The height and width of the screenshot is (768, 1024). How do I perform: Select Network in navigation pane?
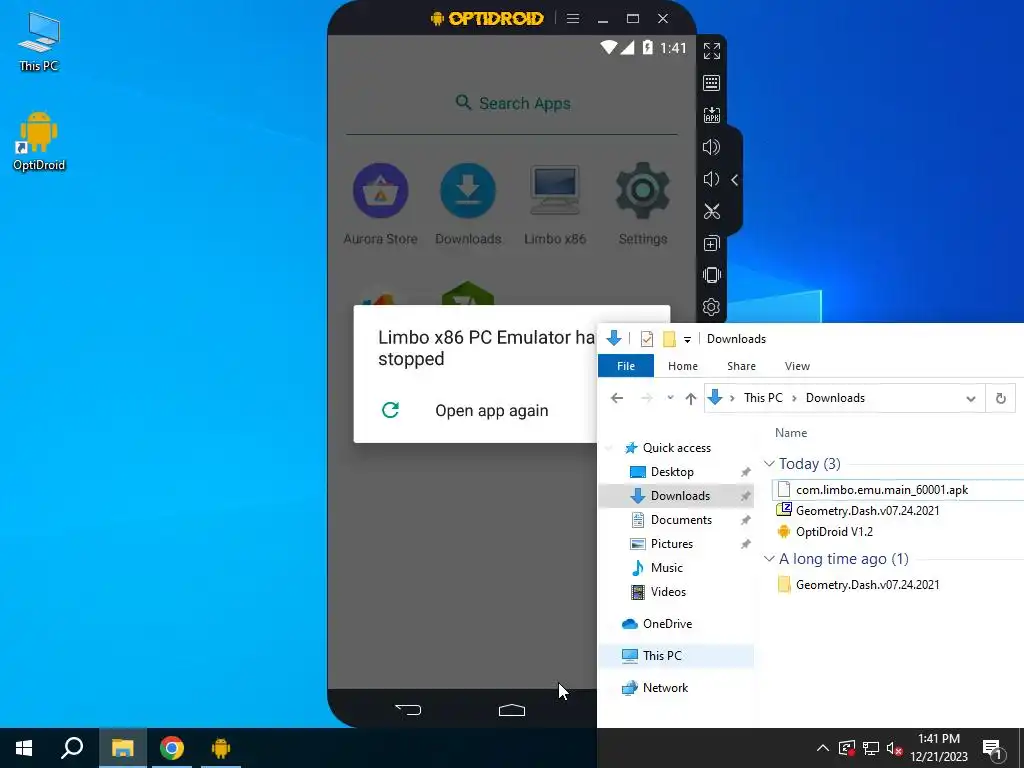point(665,688)
